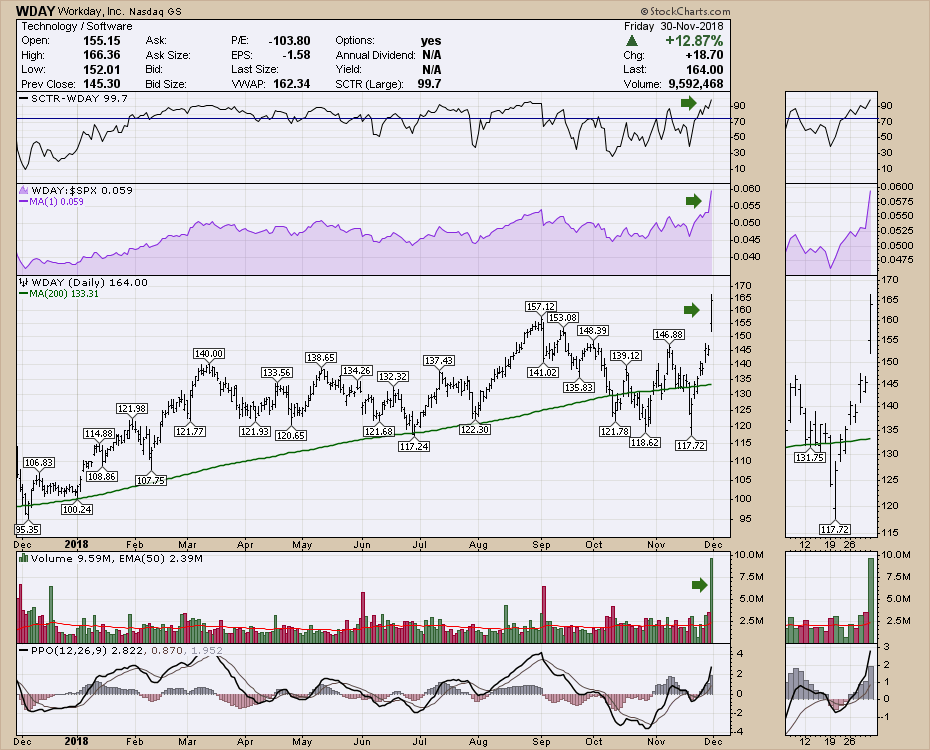Click the 117.72 label in the zoom panel
The image size is (930, 750).
(835, 529)
